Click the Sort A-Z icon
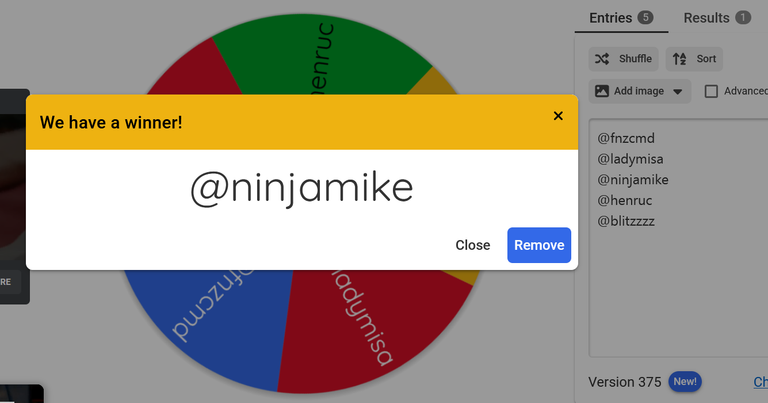The height and width of the screenshot is (403, 768). tap(679, 59)
